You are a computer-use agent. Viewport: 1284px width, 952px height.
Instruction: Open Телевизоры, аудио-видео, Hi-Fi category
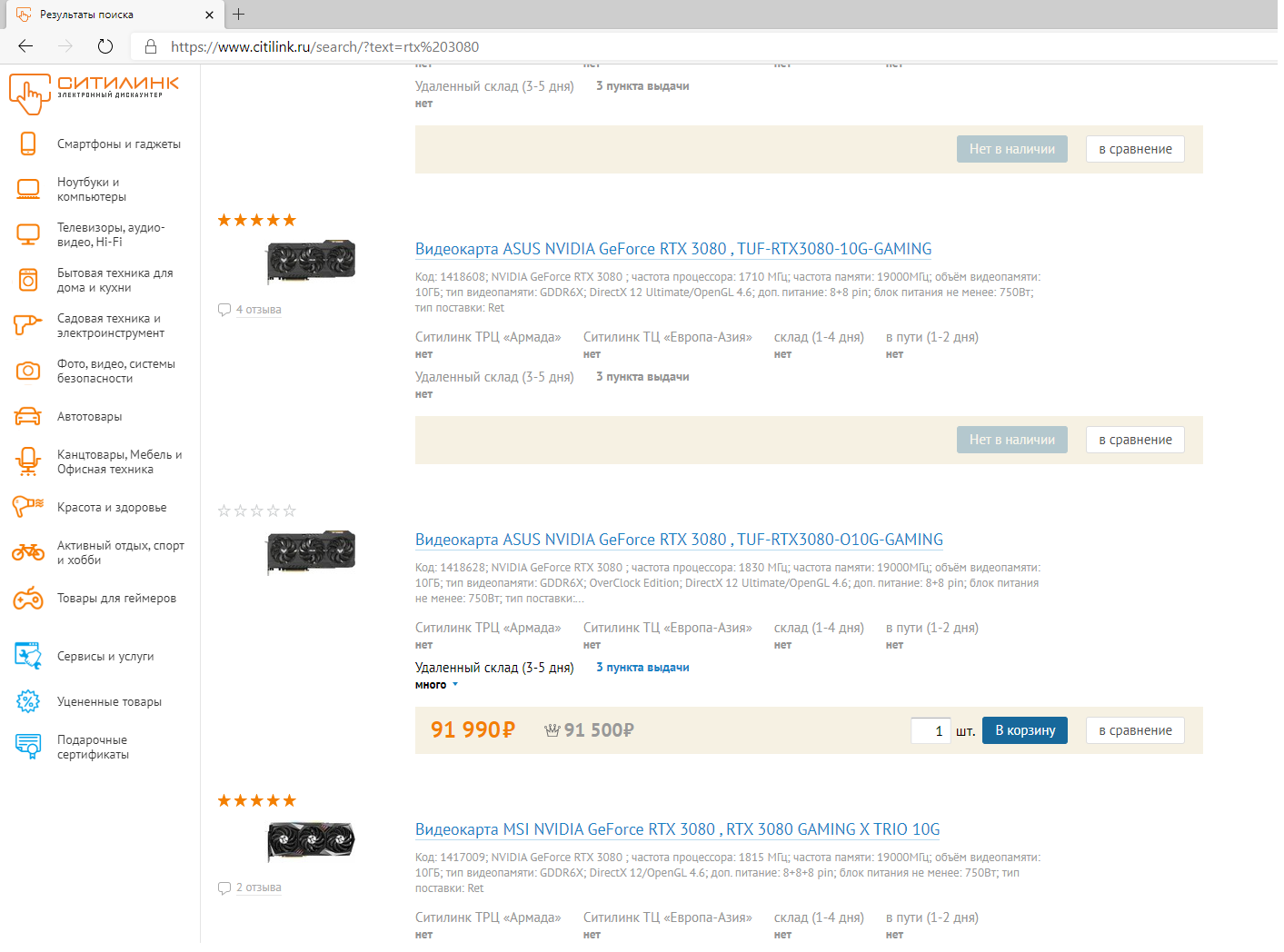[x=111, y=234]
